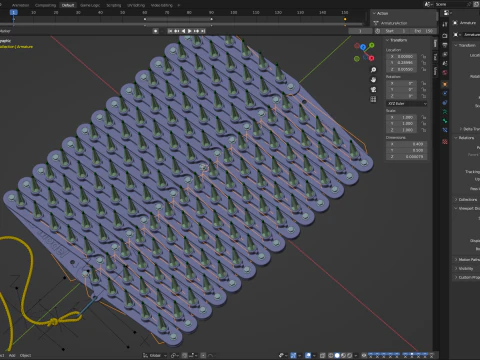
Task: Jump to previous keyframe
Action: (x=176, y=31)
